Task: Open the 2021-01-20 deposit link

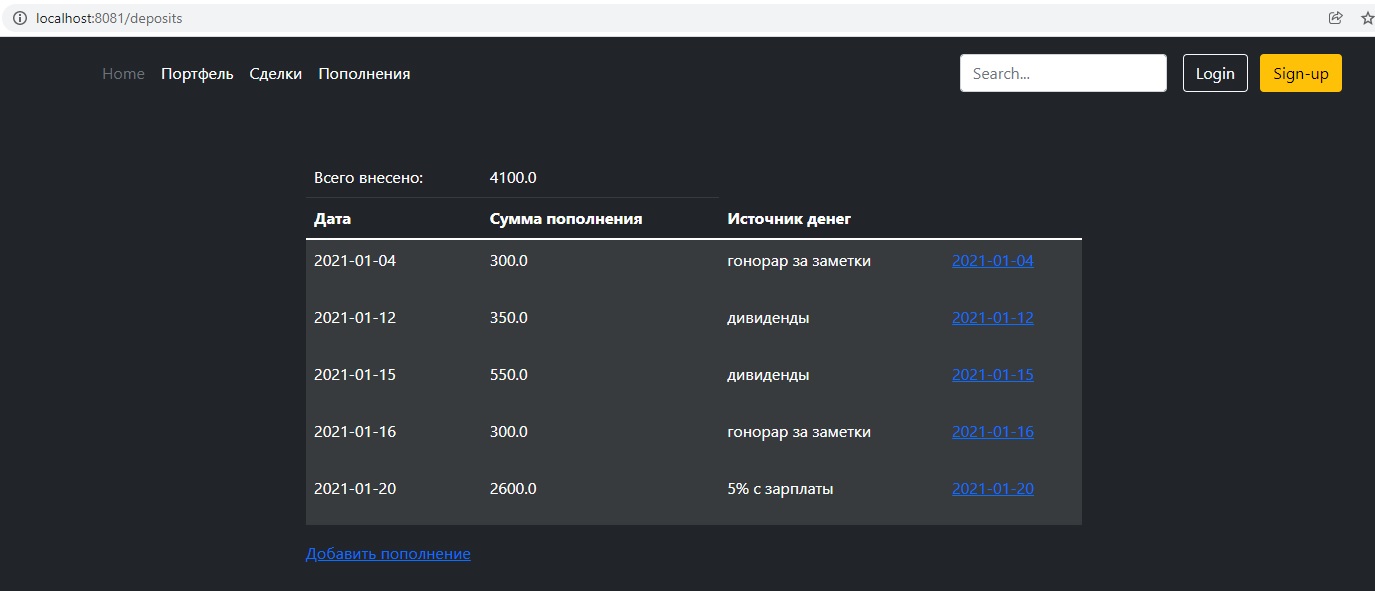Action: [x=991, y=488]
